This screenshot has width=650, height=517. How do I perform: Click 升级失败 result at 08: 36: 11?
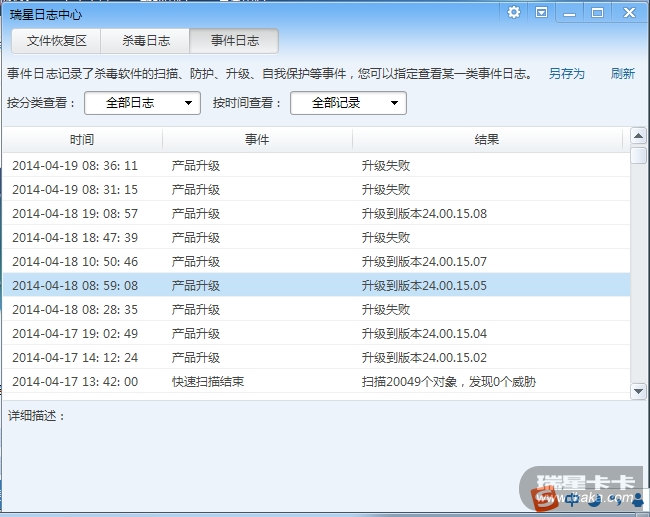tap(386, 166)
